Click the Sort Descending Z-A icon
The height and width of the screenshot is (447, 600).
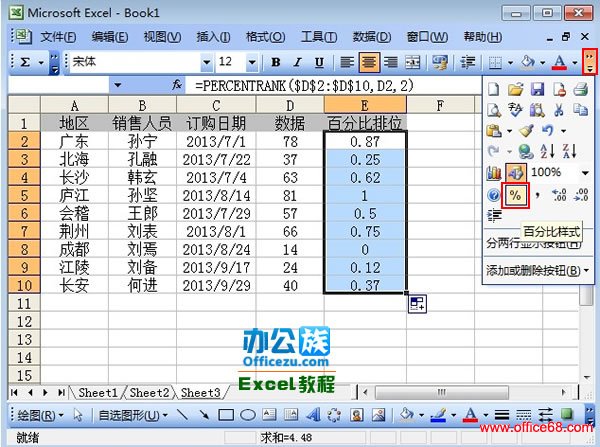[570, 152]
